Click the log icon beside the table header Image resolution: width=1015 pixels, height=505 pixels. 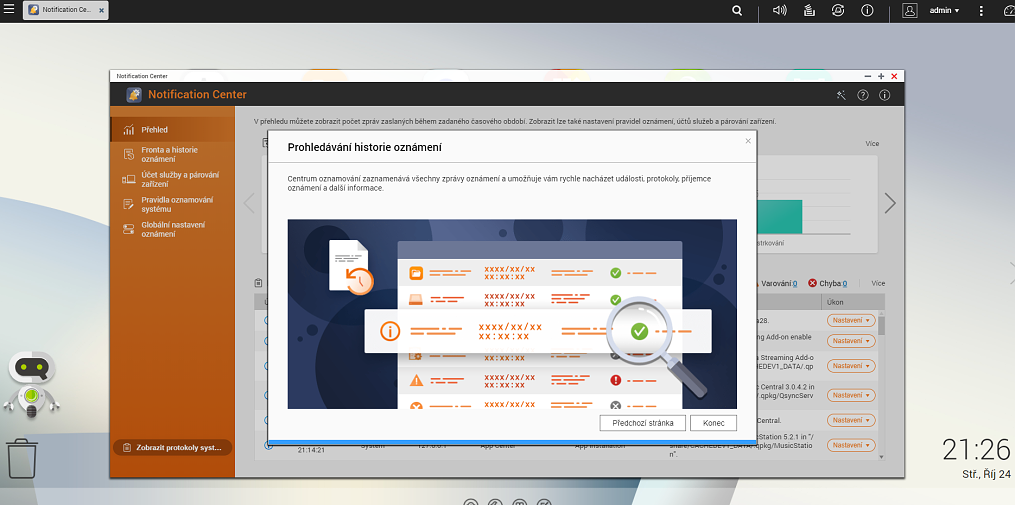(x=258, y=284)
